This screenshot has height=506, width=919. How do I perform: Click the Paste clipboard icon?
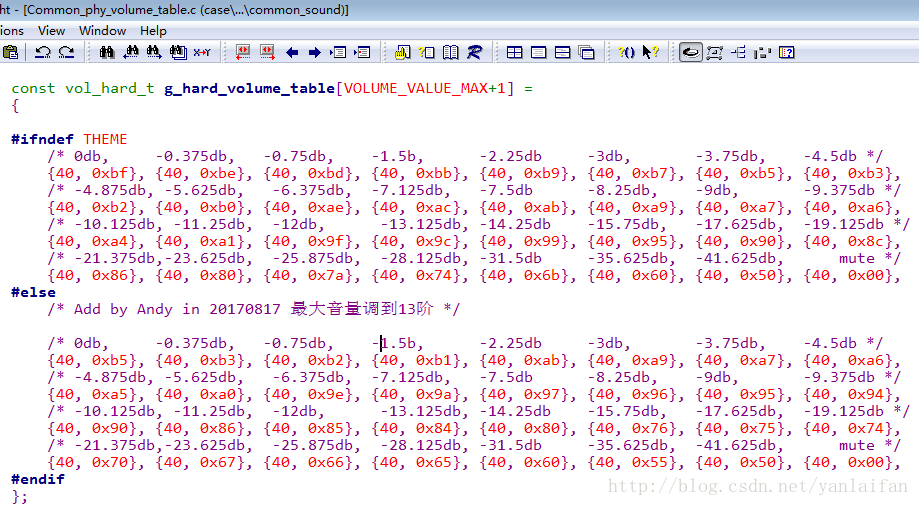10,52
